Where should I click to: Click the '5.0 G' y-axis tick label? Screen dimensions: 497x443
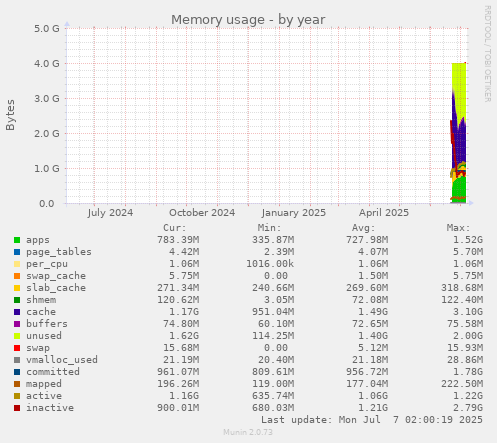(47, 28)
